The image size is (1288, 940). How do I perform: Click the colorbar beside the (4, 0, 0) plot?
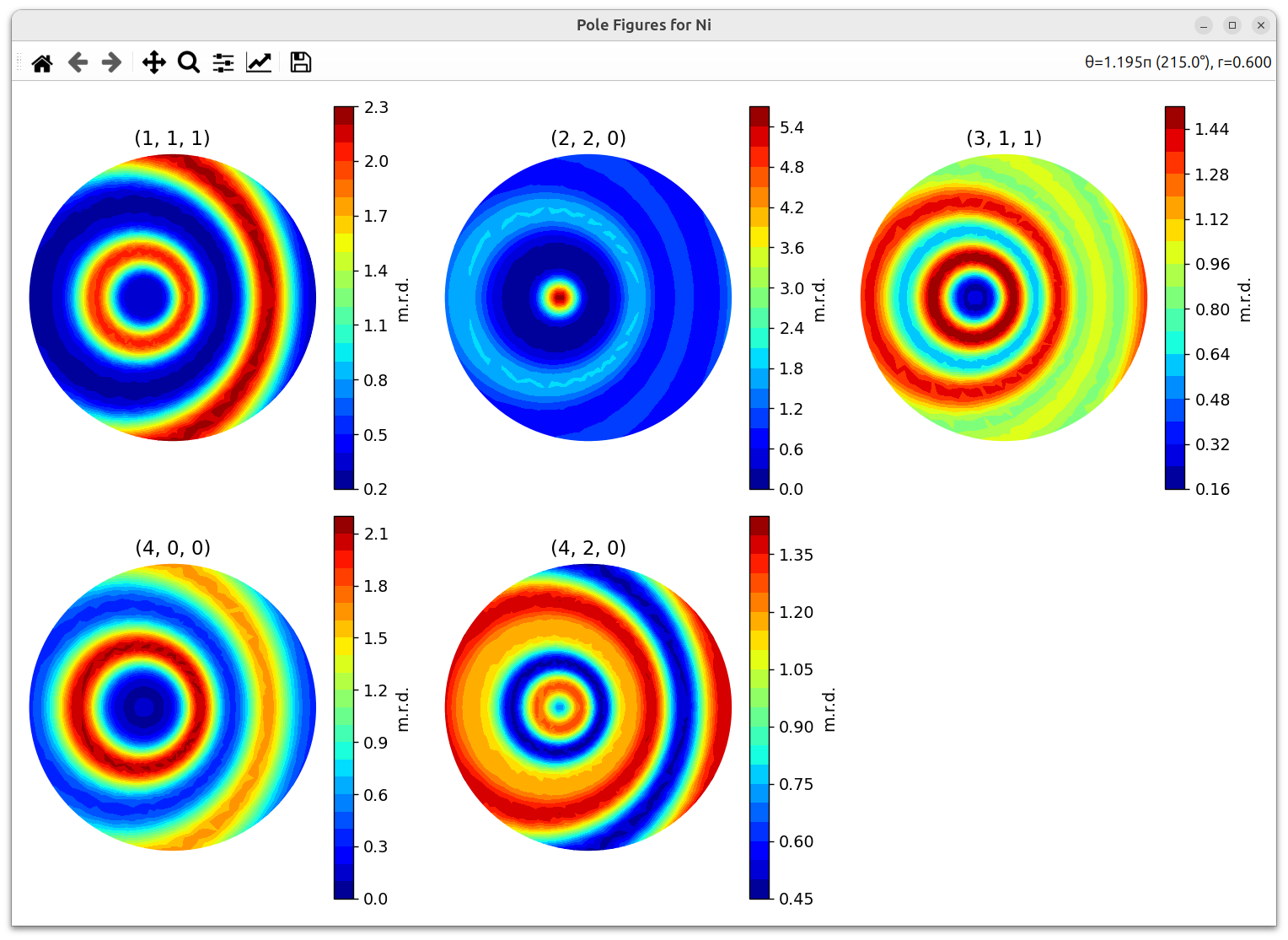point(344,707)
